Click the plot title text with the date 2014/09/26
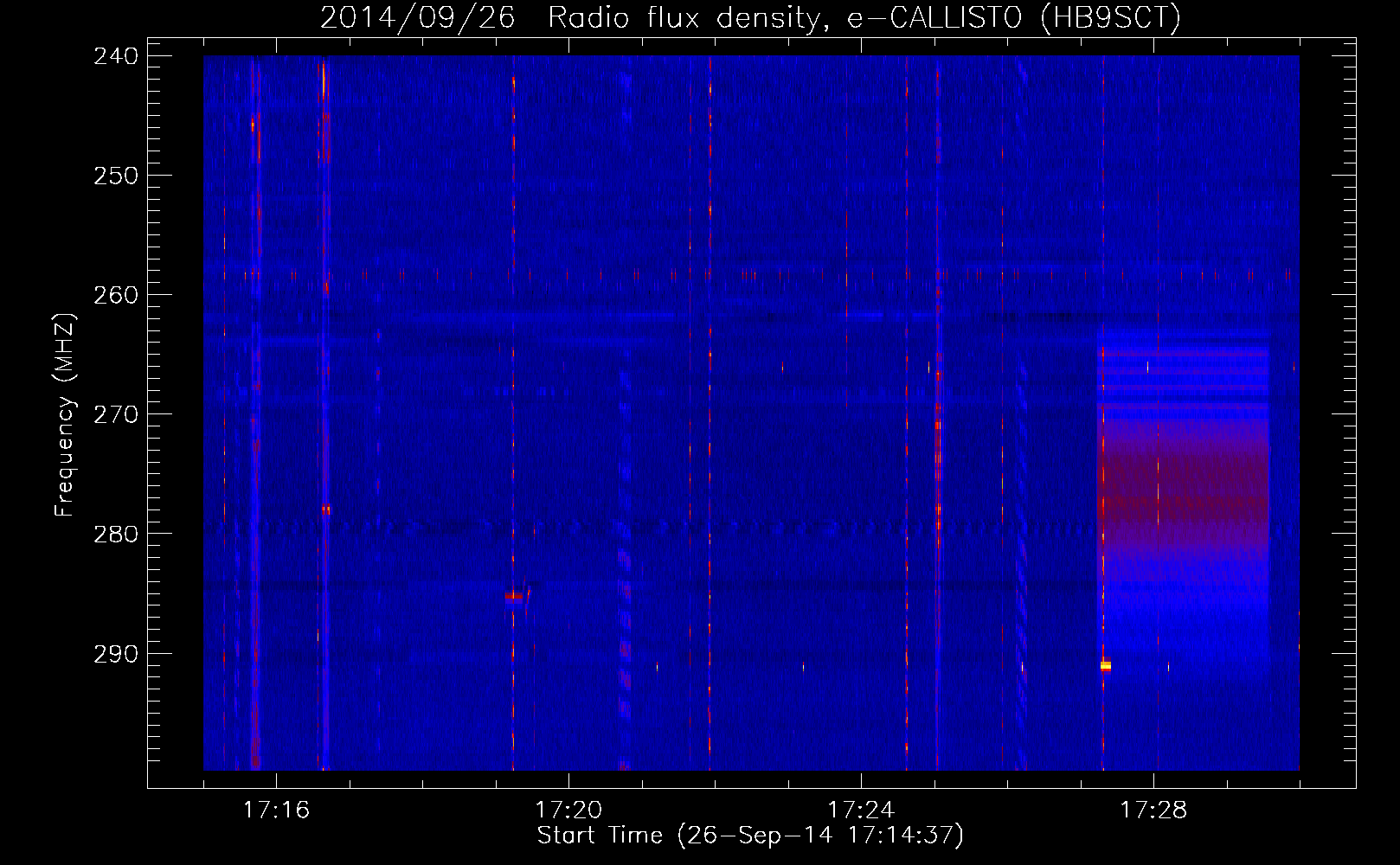 tap(750, 17)
